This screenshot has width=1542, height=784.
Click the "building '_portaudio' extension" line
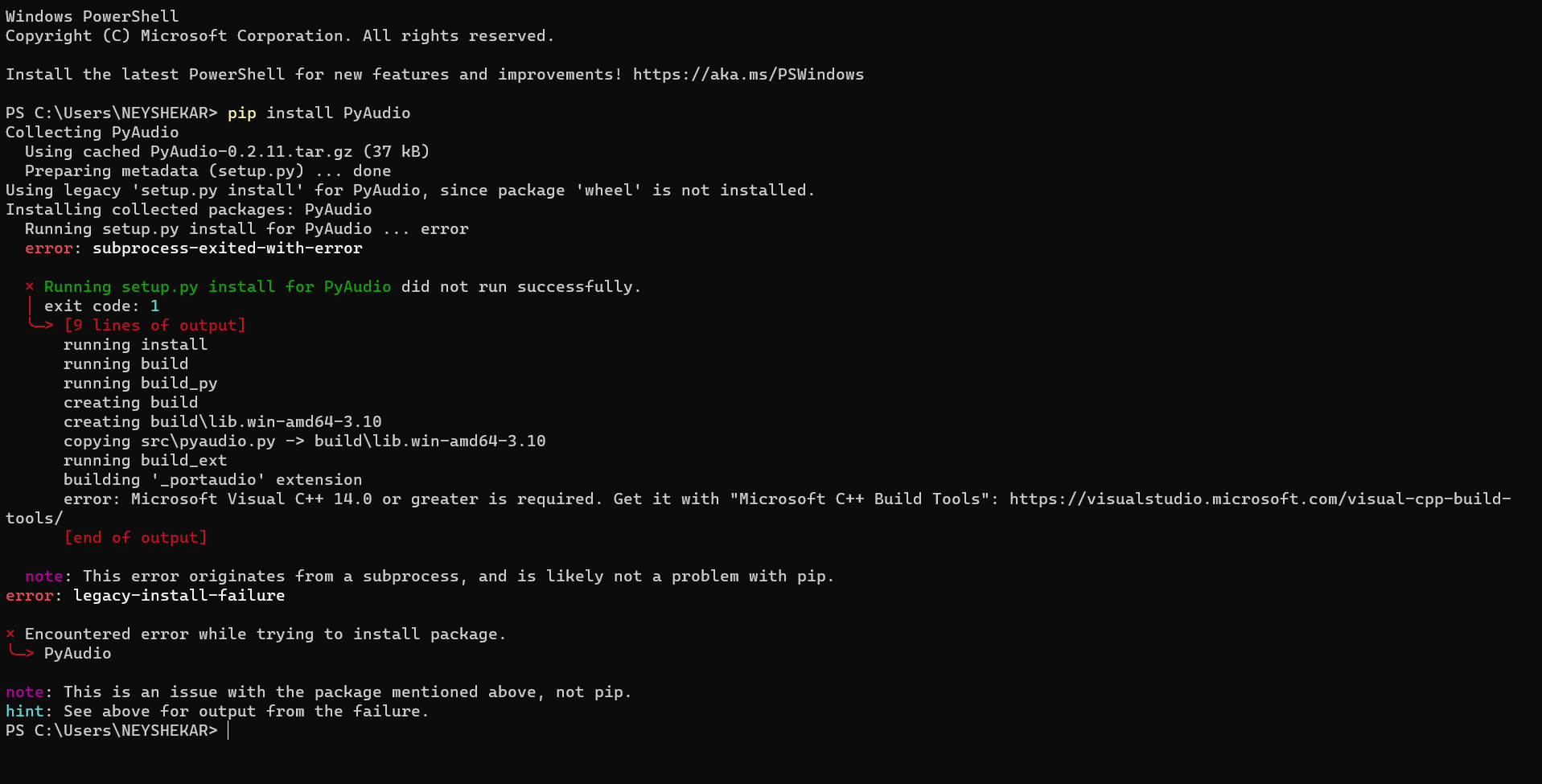(213, 480)
